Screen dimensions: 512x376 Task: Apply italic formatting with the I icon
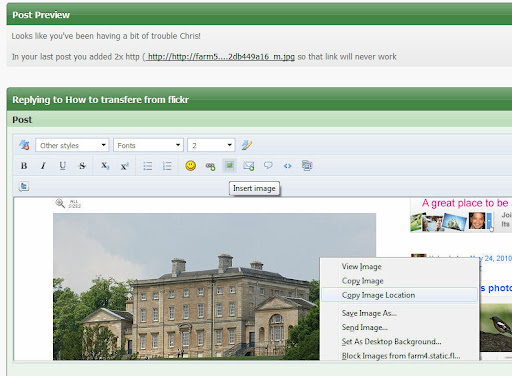click(x=43, y=166)
